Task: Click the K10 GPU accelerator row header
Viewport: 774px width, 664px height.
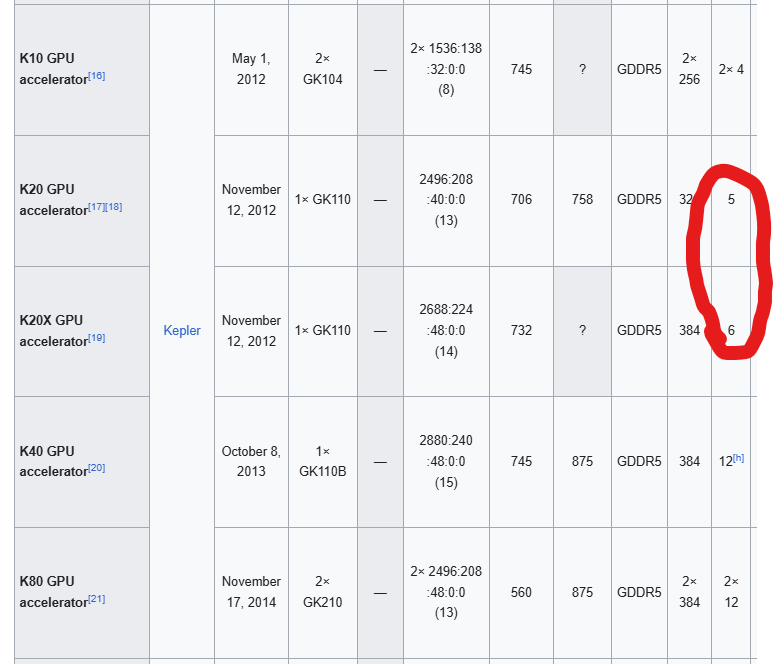Action: (82, 70)
